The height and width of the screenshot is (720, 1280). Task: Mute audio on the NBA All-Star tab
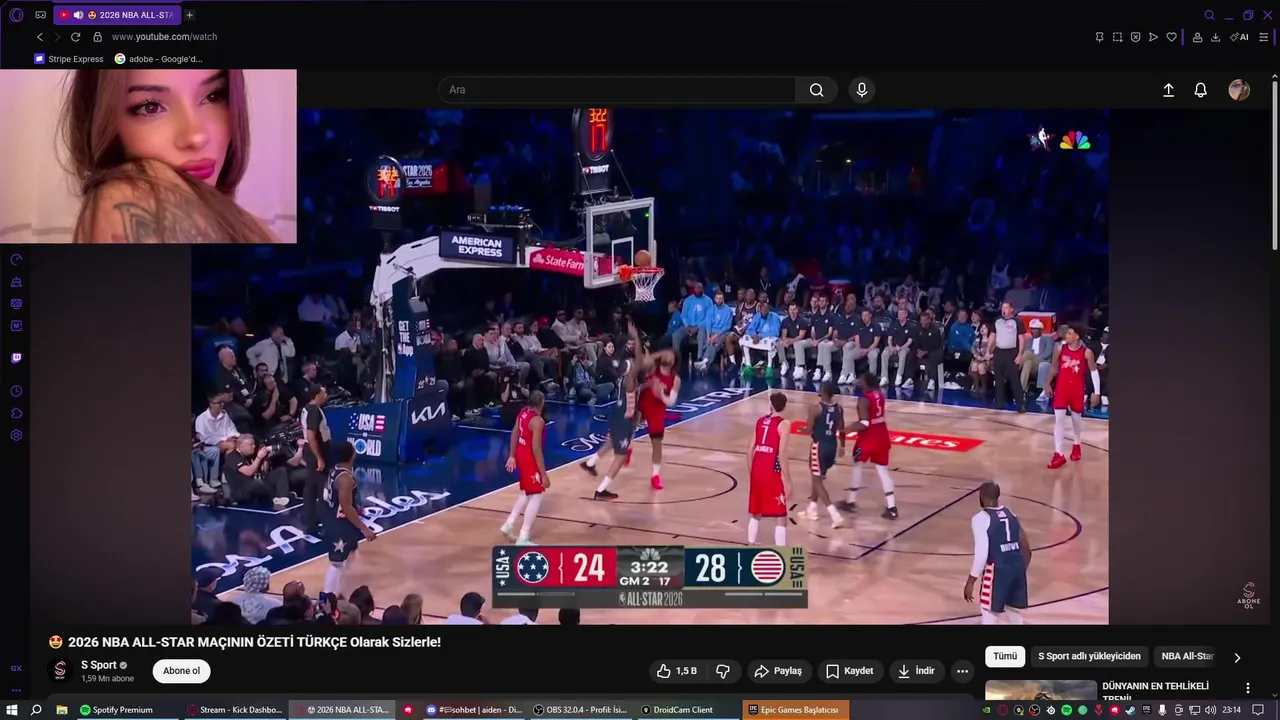click(78, 15)
